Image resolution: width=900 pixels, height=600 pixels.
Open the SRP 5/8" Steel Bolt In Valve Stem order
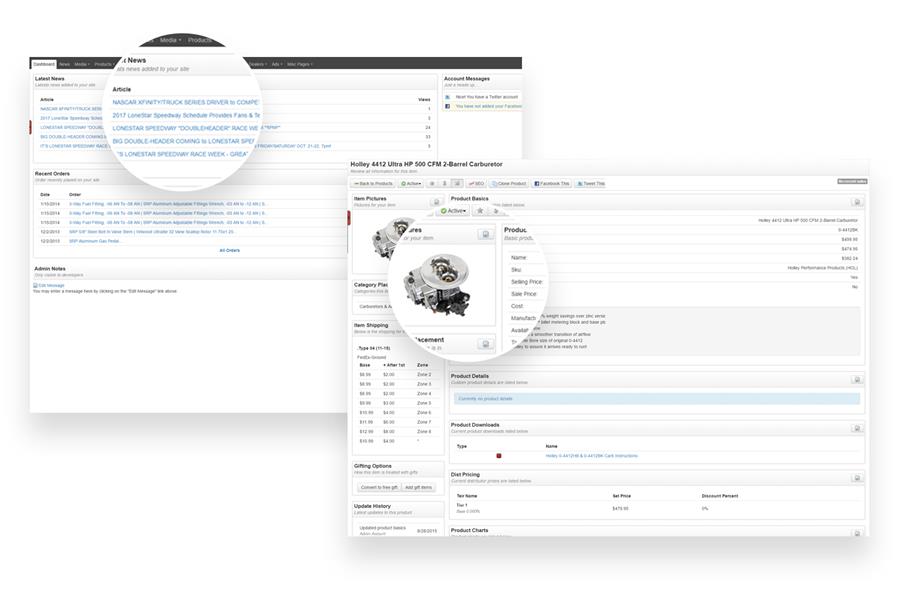point(152,232)
